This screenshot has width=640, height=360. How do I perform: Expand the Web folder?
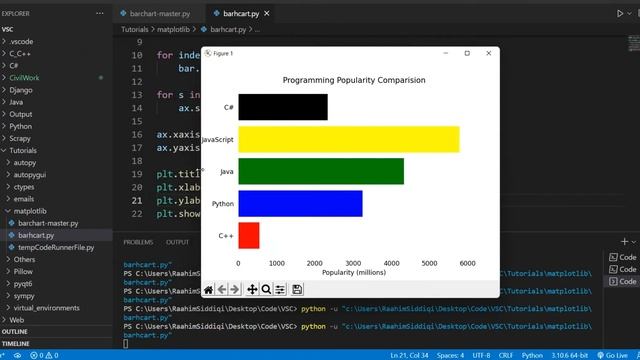(56, 320)
